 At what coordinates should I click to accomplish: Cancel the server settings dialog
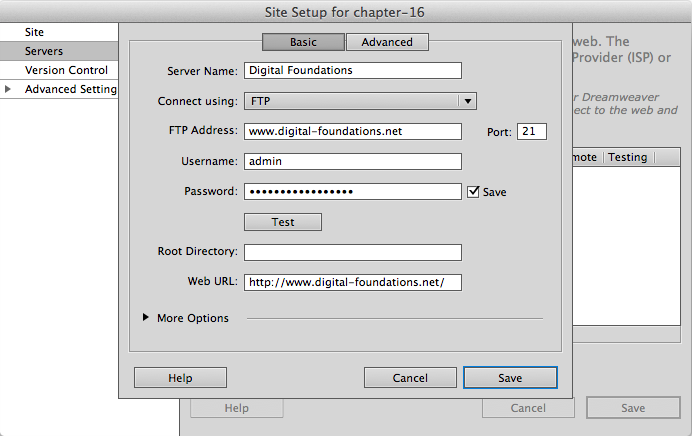click(410, 378)
